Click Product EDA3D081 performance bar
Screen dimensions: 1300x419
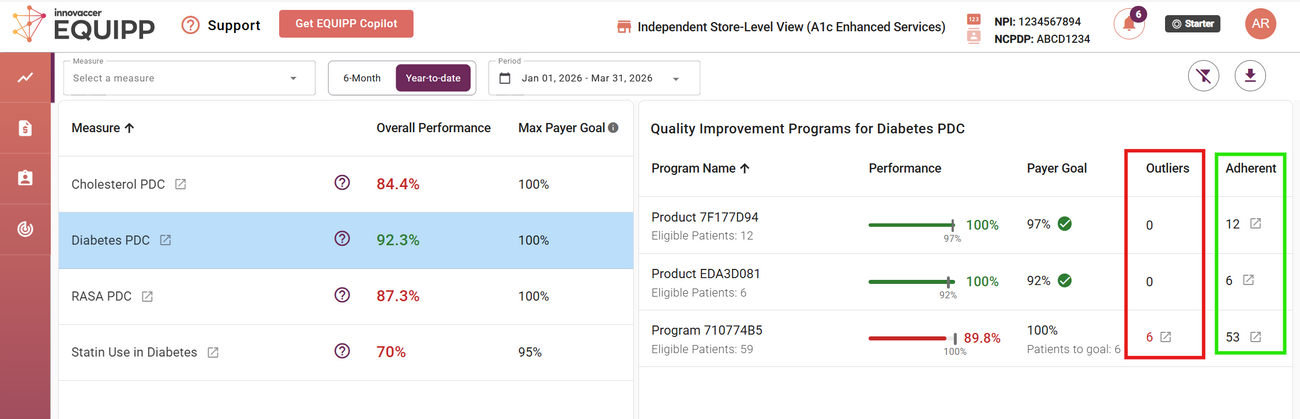[912, 282]
